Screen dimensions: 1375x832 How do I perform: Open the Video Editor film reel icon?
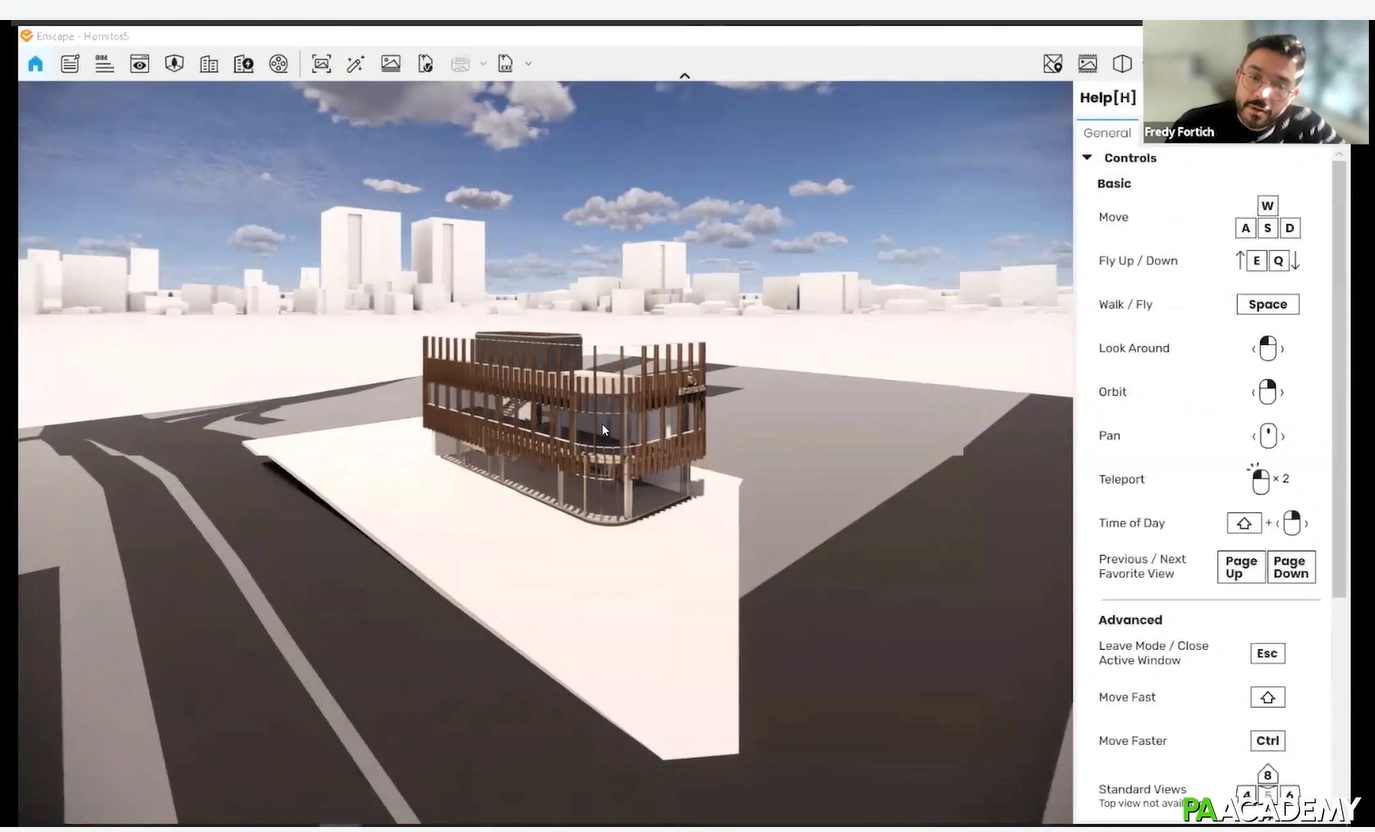point(278,63)
